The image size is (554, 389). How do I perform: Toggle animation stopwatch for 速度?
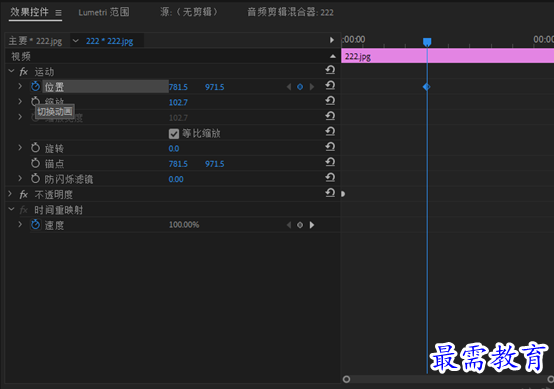(x=35, y=224)
